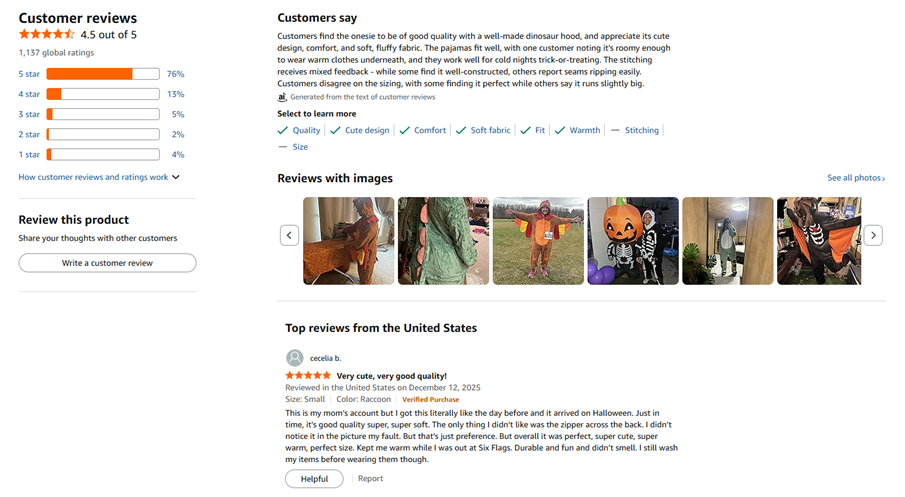Select the Stitching mixed-feedback topic
This screenshot has height=497, width=905.
tap(635, 131)
